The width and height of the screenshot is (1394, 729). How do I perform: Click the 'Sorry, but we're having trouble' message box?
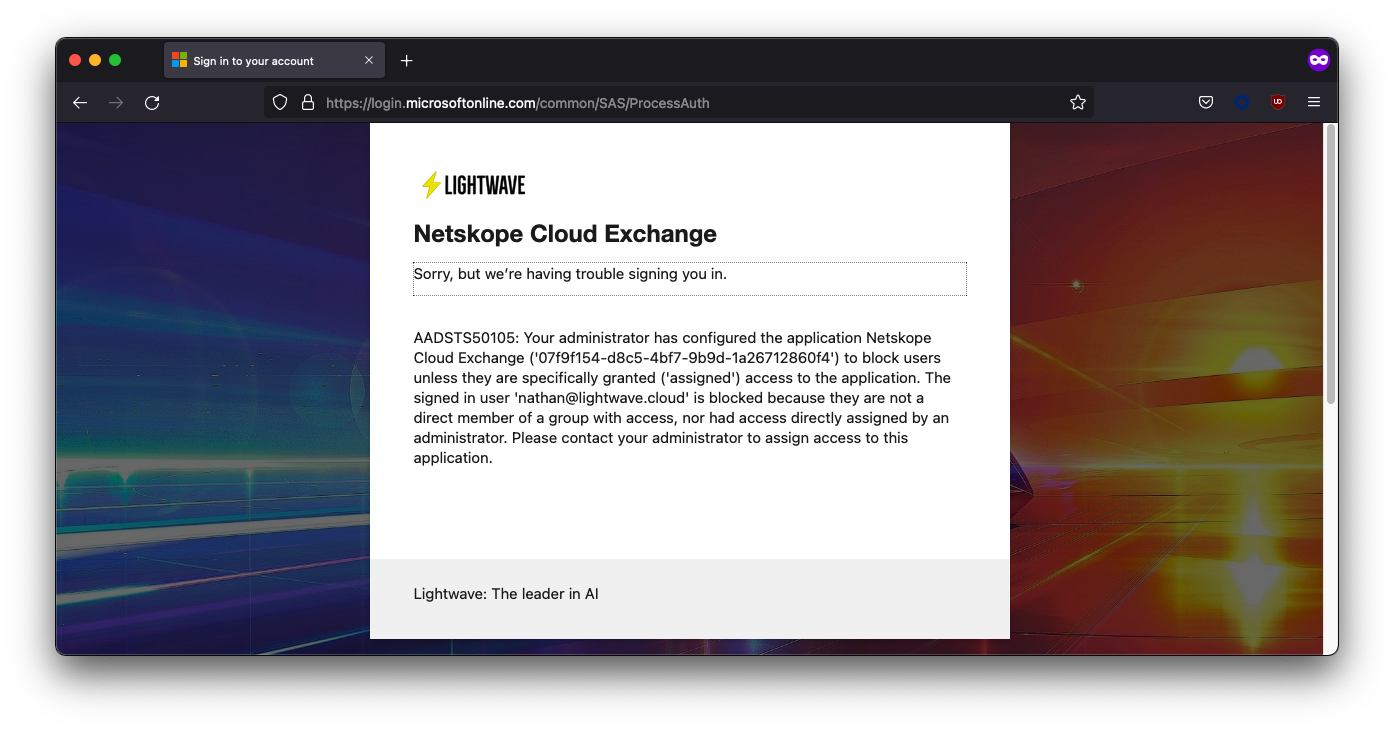tap(689, 279)
